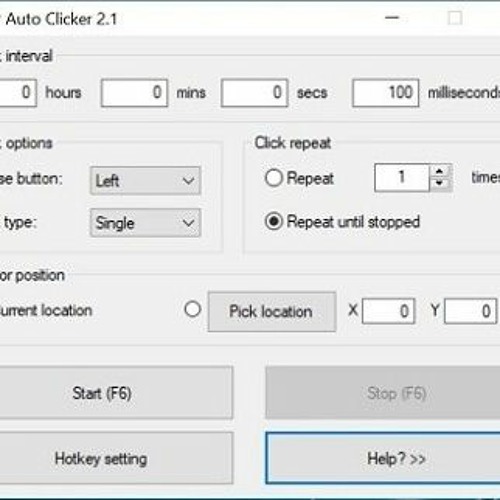The image size is (500, 500).
Task: Click the Help? >> button
Action: 383,458
